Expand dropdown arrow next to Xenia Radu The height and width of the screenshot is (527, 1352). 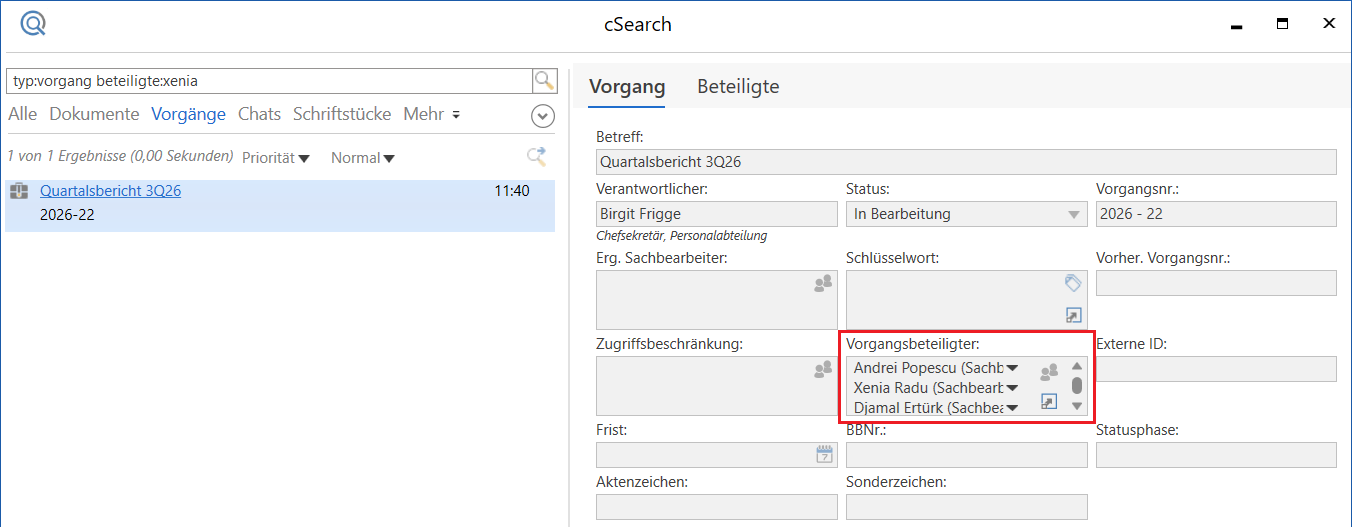pos(1012,387)
